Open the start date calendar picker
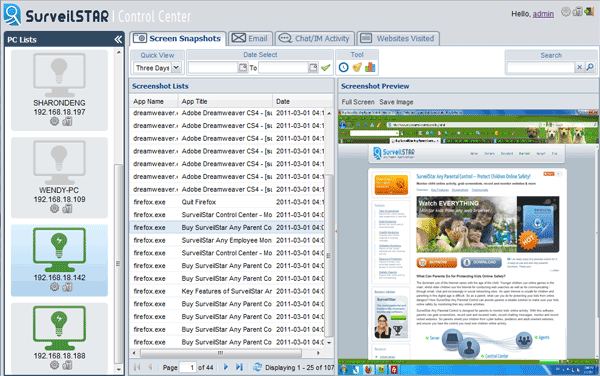The width and height of the screenshot is (600, 376). point(243,68)
